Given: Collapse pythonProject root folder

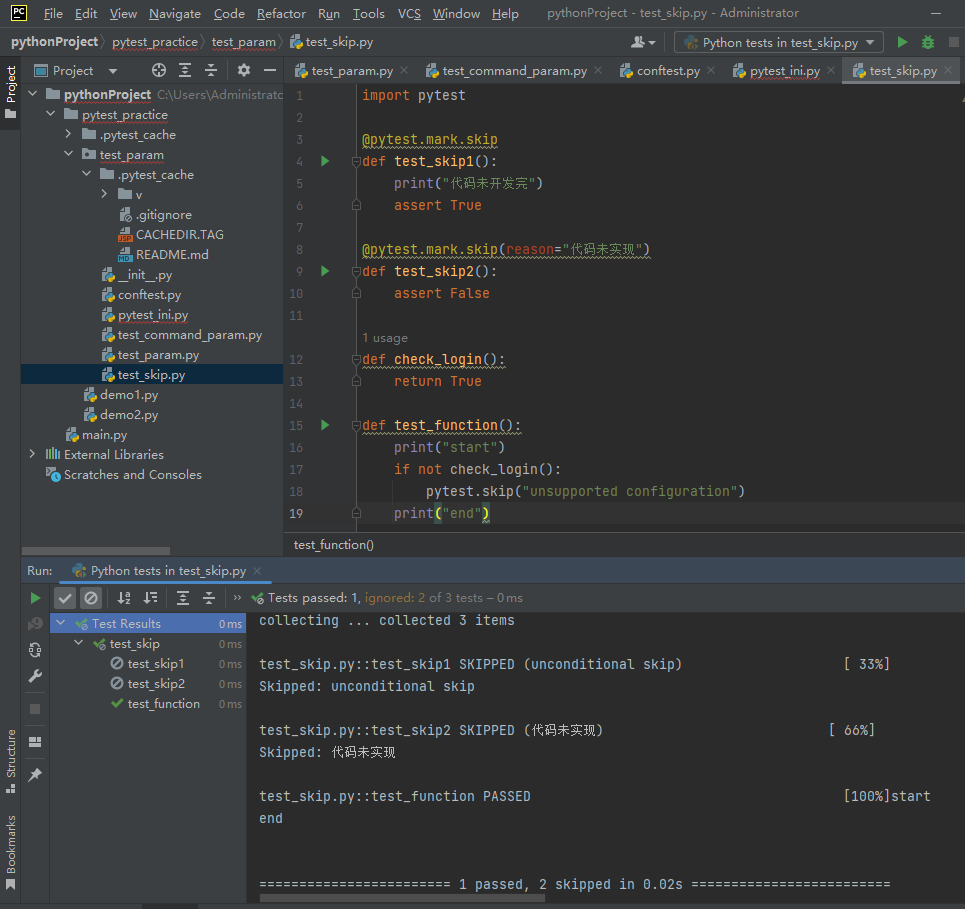Looking at the screenshot, I should click(33, 94).
